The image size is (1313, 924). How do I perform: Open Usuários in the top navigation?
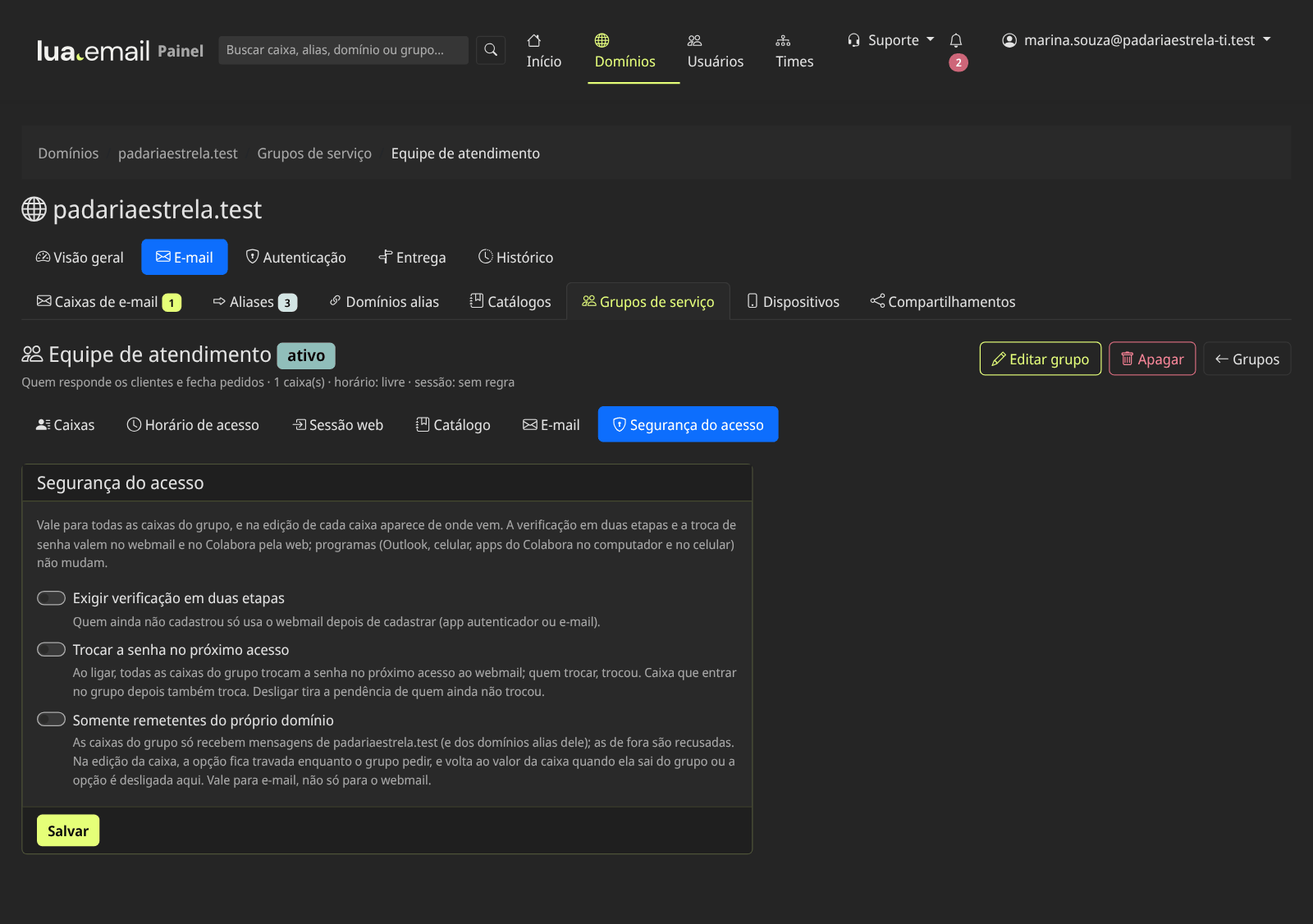[716, 51]
